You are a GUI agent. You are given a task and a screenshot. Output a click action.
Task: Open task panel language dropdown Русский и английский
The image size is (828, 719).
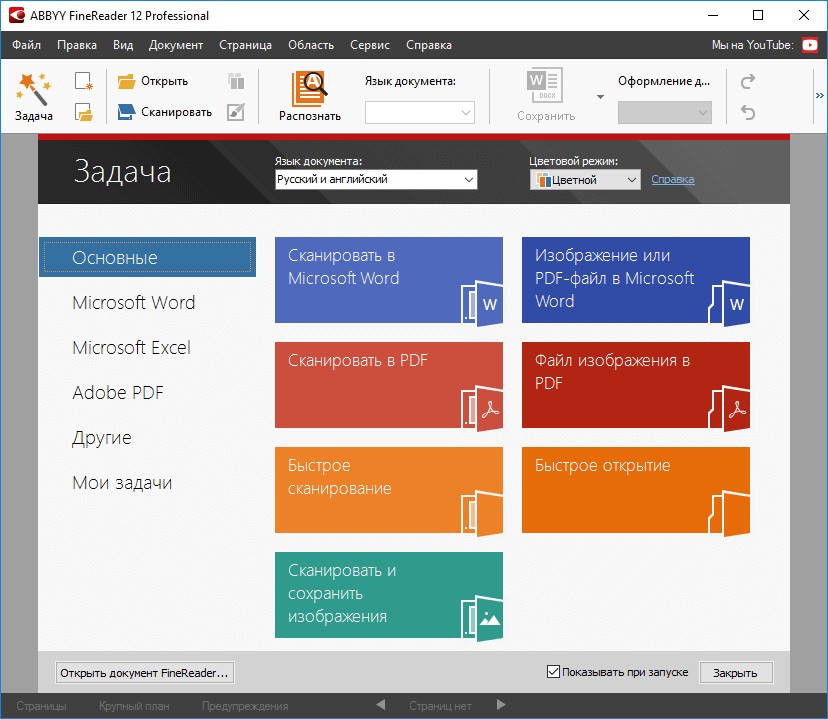(376, 179)
